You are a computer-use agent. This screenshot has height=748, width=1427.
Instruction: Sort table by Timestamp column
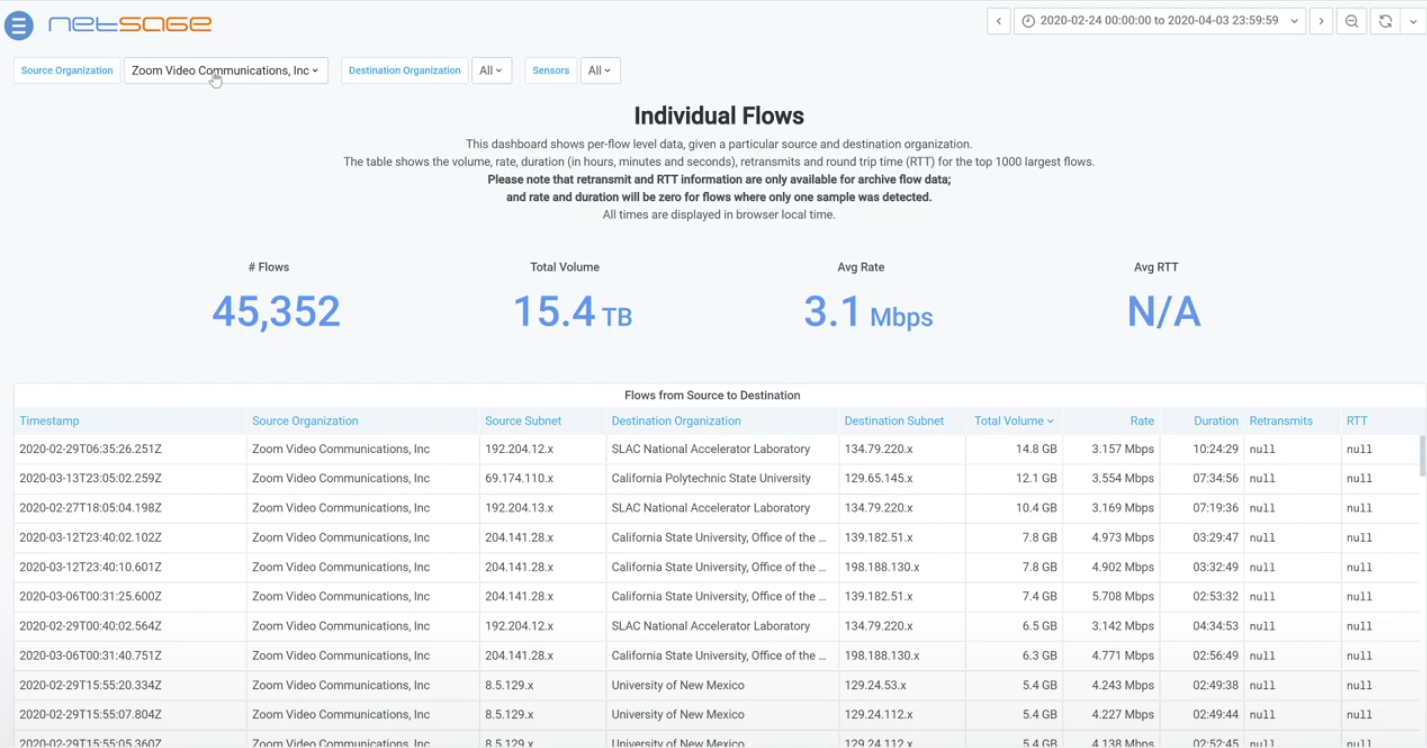tap(49, 421)
